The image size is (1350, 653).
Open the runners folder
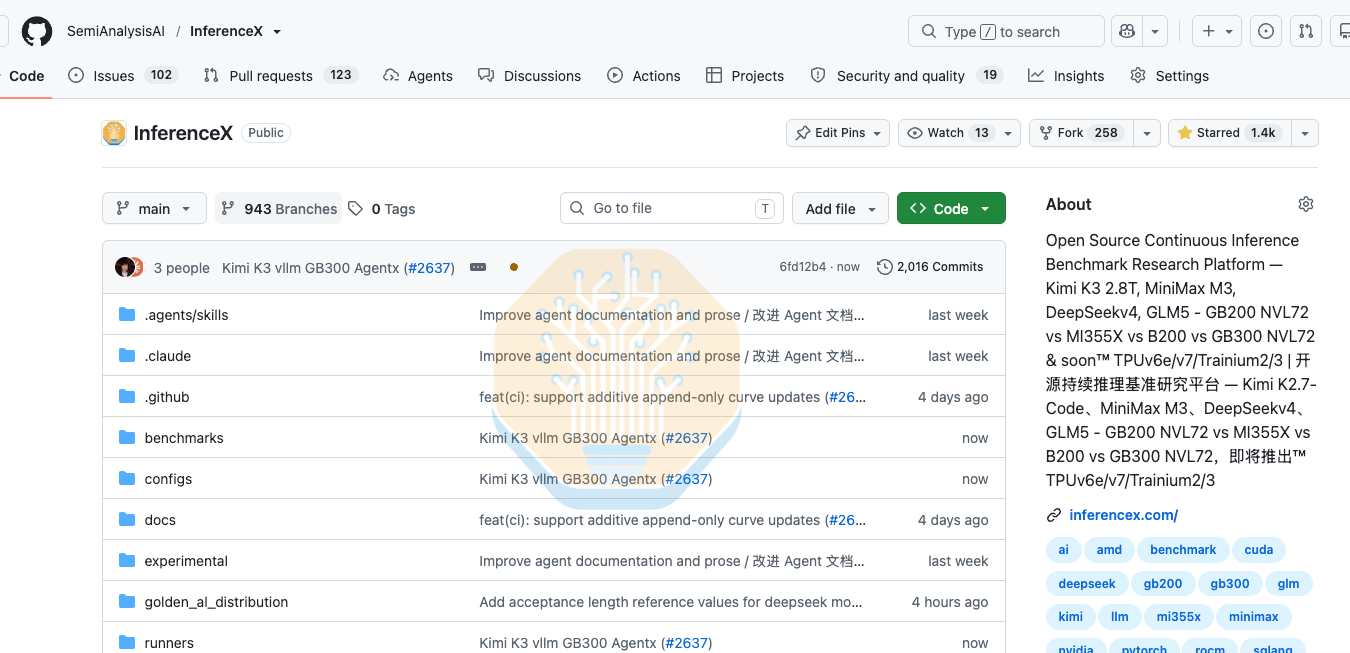[169, 643]
